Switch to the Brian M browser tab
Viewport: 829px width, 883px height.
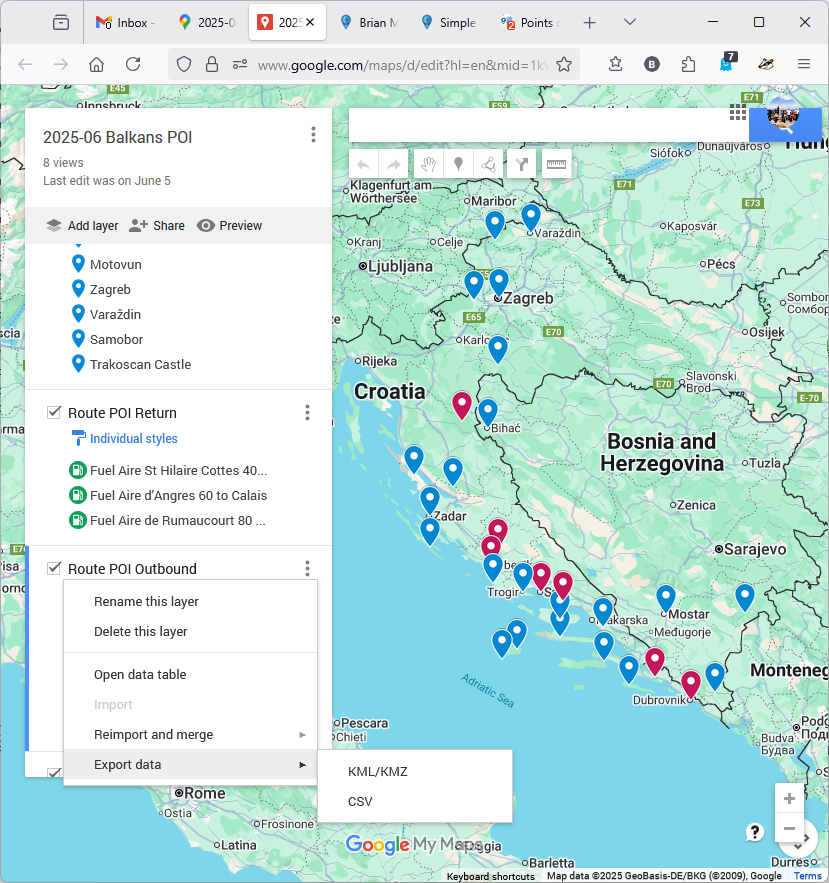[x=370, y=23]
